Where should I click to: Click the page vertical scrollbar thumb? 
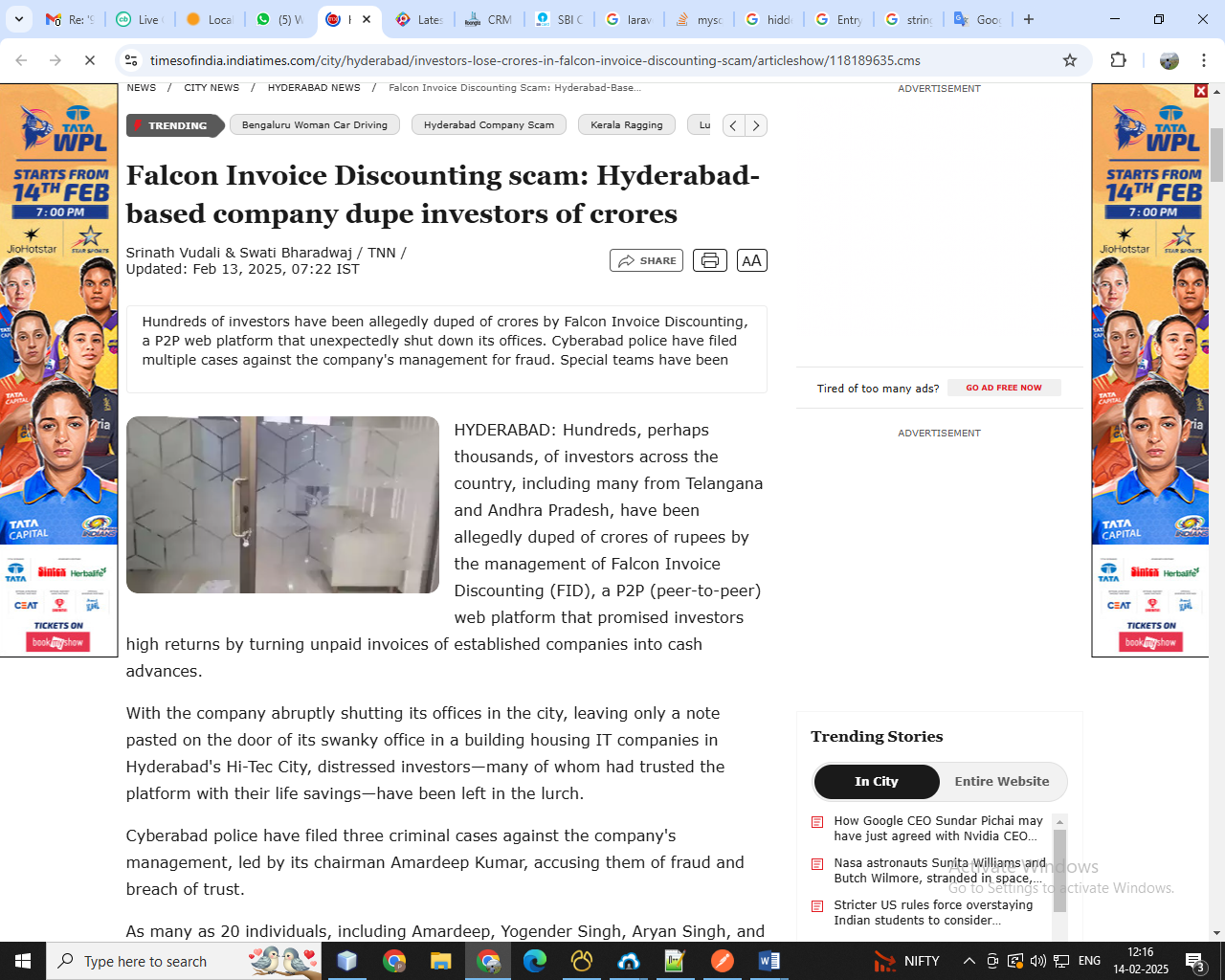pos(1217,153)
